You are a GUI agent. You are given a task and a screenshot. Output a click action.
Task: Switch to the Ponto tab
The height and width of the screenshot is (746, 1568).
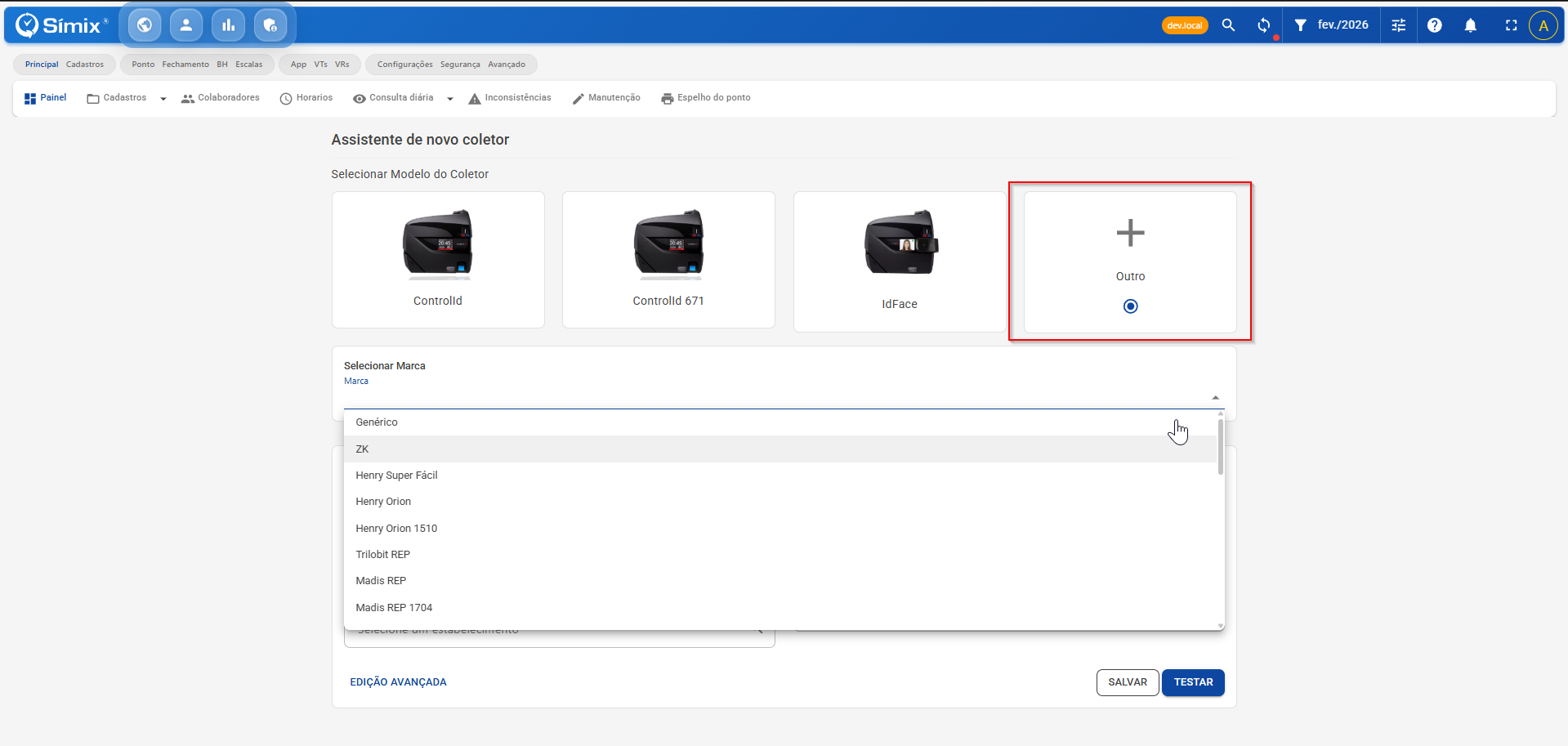[x=143, y=65]
